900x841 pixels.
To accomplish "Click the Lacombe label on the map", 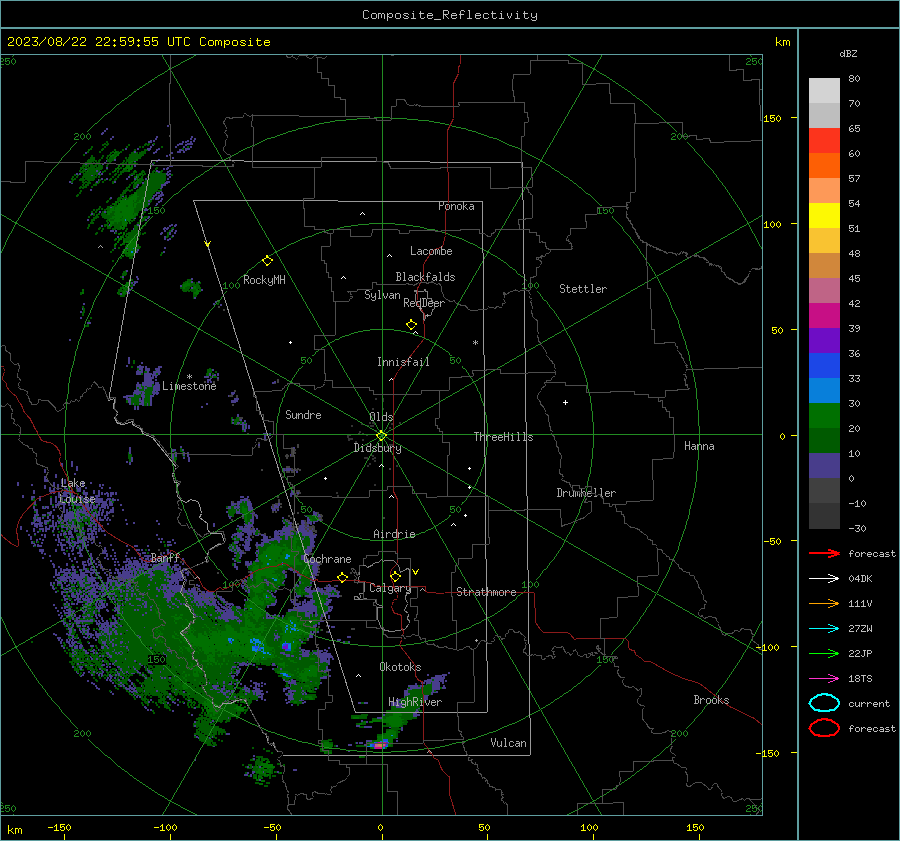I will point(431,251).
